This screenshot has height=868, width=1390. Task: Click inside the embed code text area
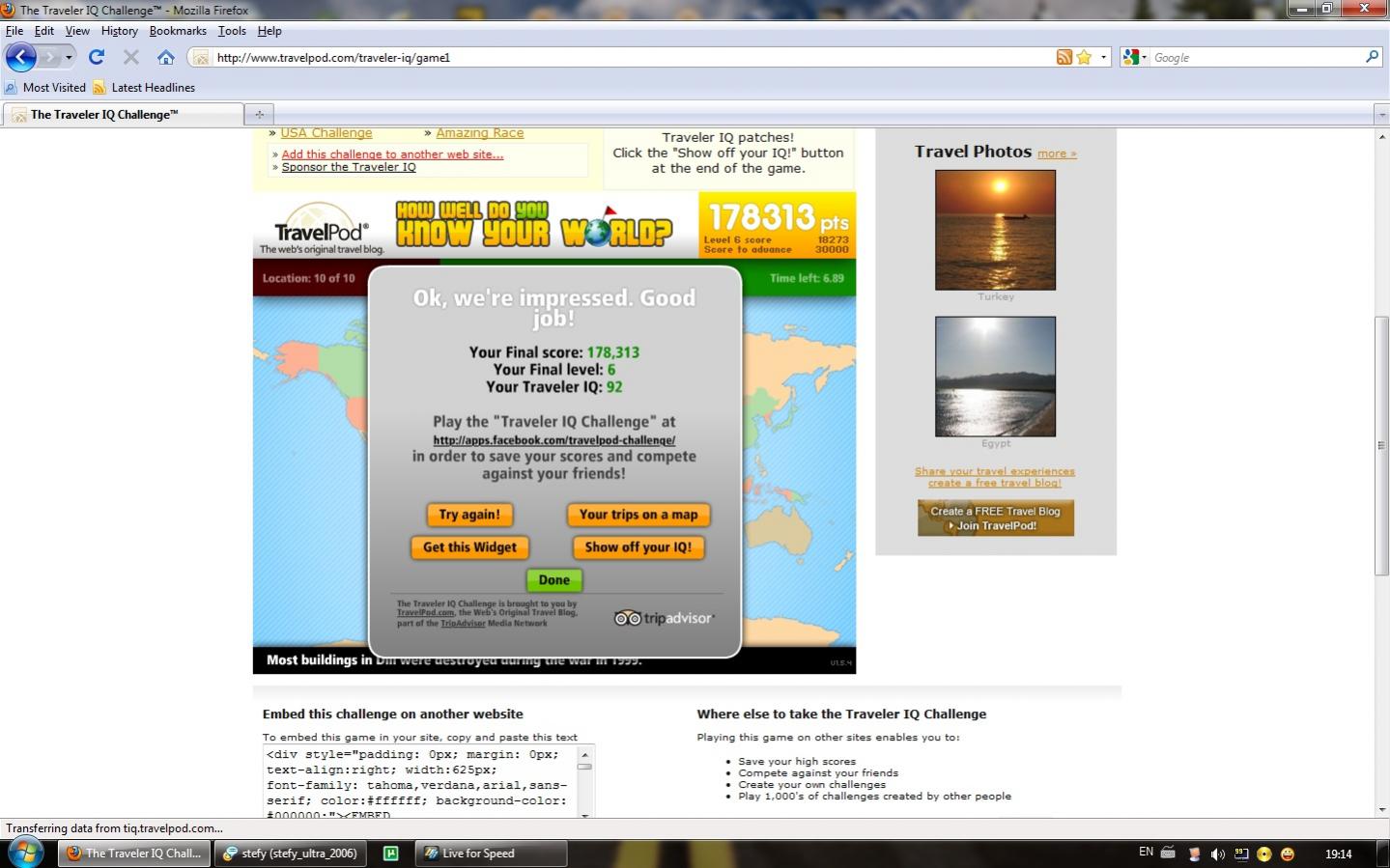click(419, 782)
